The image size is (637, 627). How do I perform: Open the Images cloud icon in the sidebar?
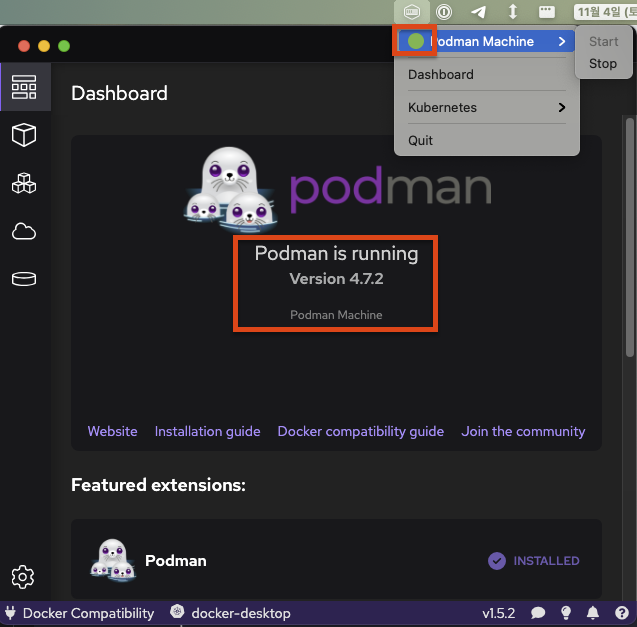pos(24,231)
